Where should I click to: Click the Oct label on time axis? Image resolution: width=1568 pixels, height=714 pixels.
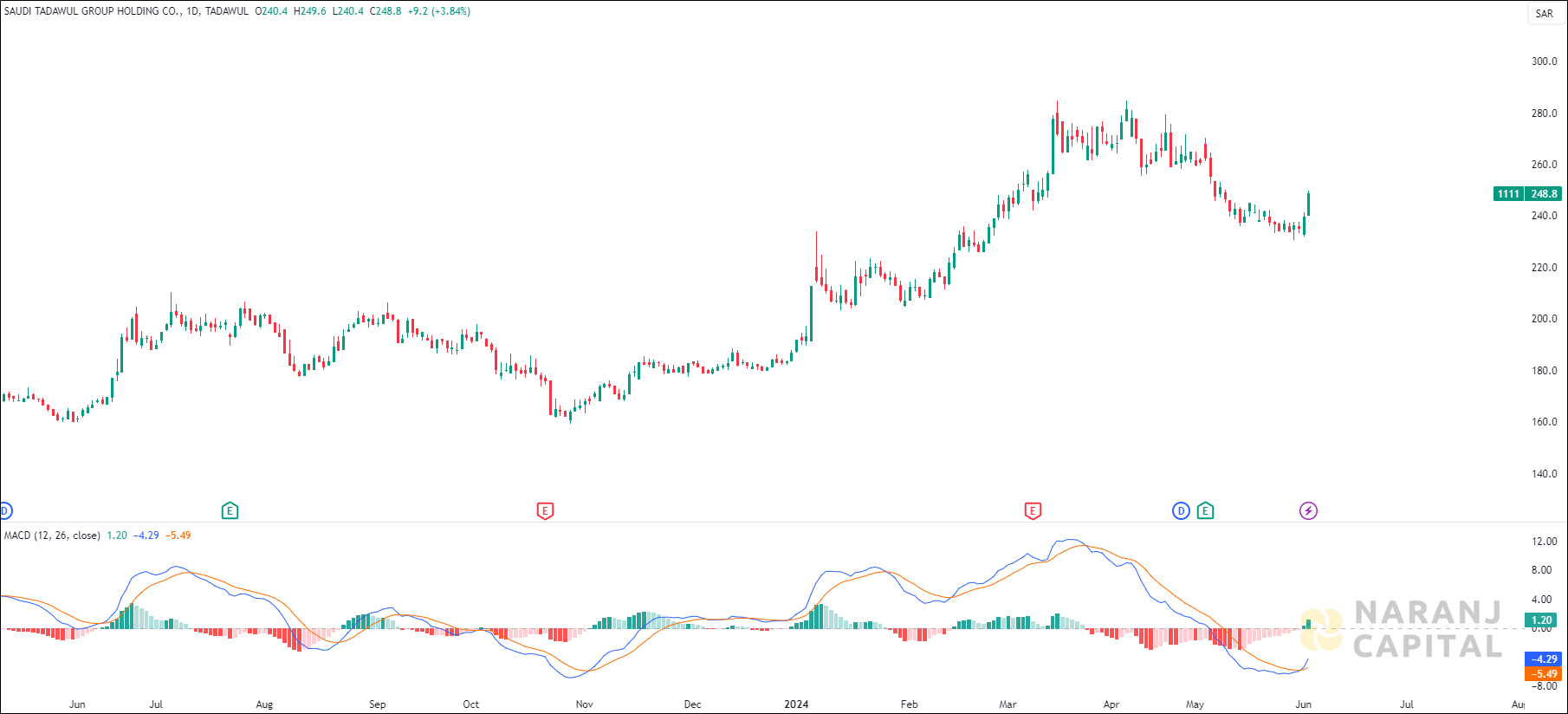pos(470,704)
